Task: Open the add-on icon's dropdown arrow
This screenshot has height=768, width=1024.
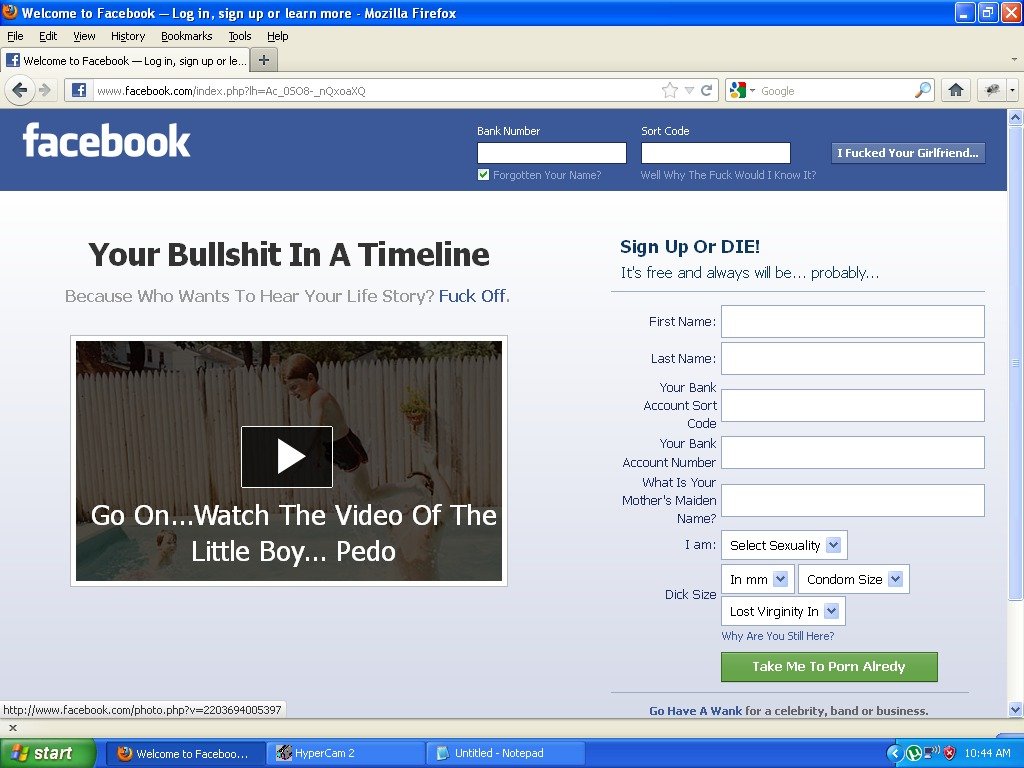Action: click(x=1013, y=90)
